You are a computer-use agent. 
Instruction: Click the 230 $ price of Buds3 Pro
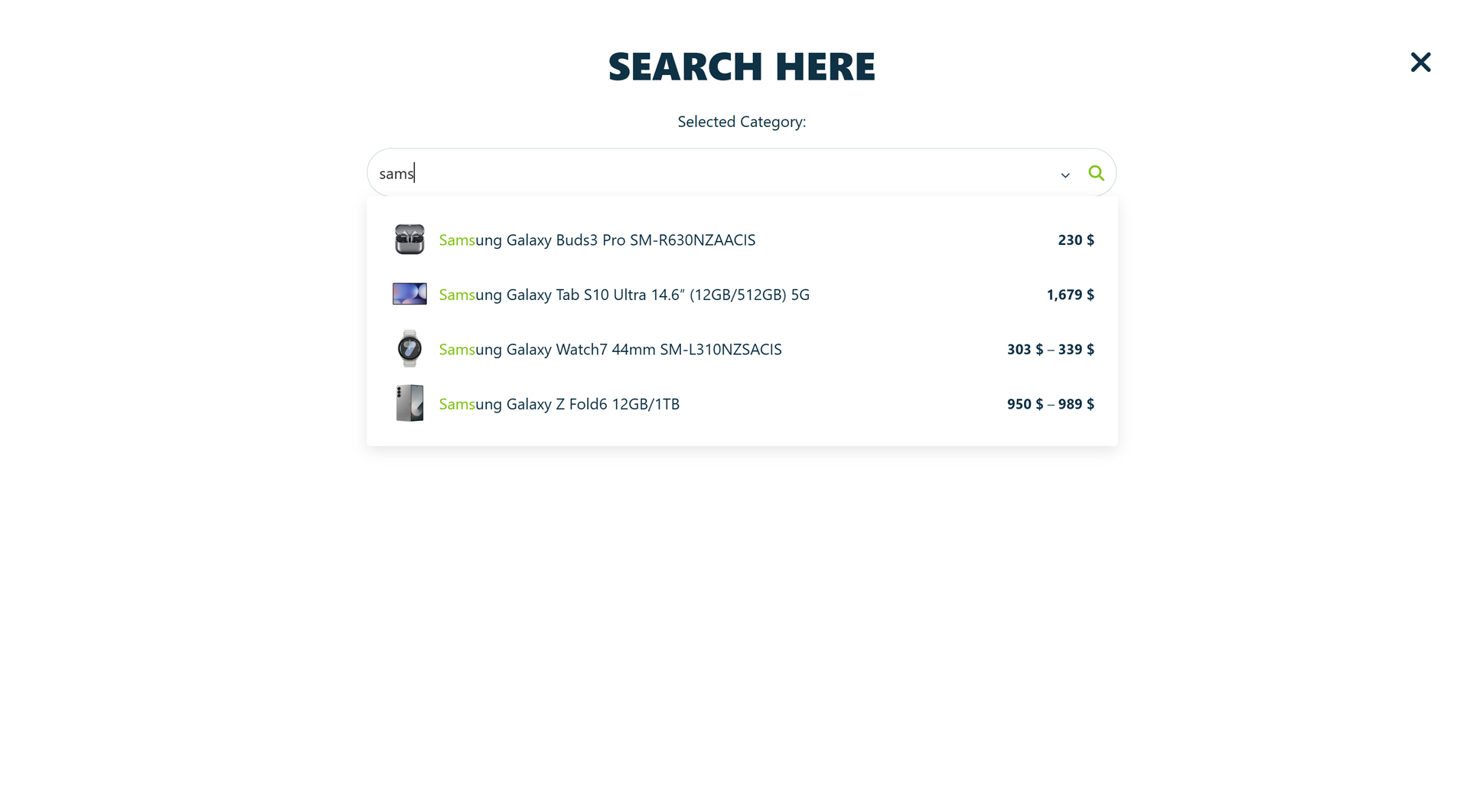click(x=1075, y=240)
